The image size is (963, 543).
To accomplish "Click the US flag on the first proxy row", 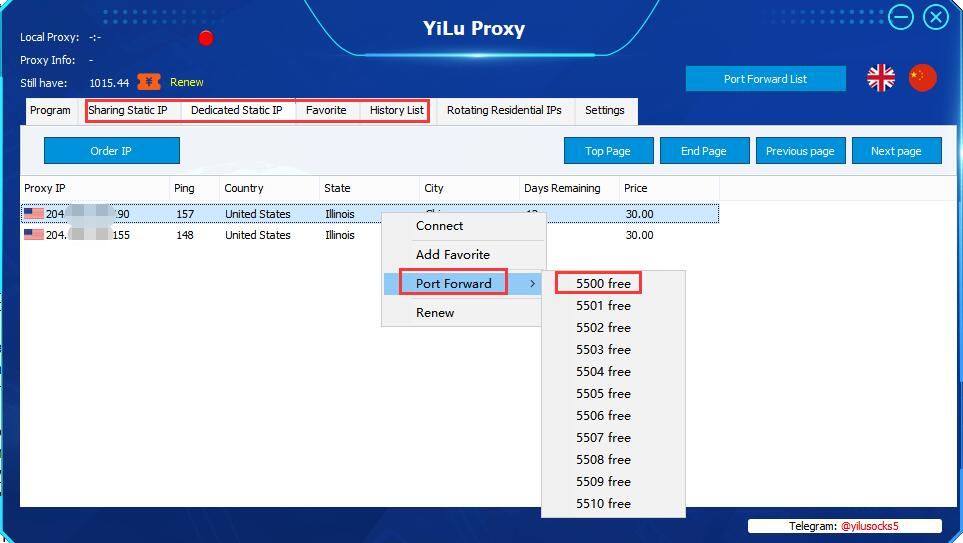I will point(34,213).
